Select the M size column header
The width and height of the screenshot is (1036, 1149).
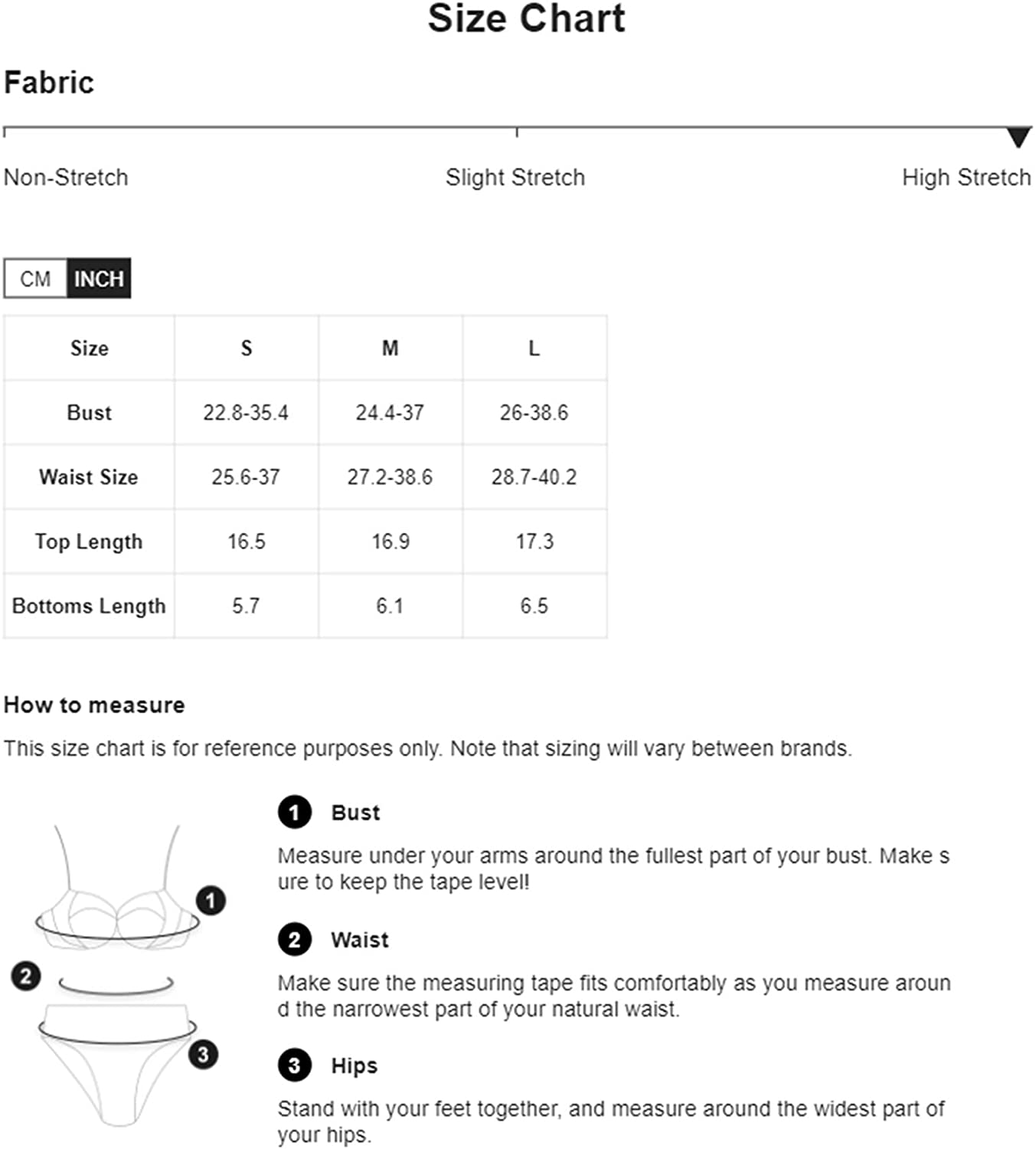pos(391,349)
